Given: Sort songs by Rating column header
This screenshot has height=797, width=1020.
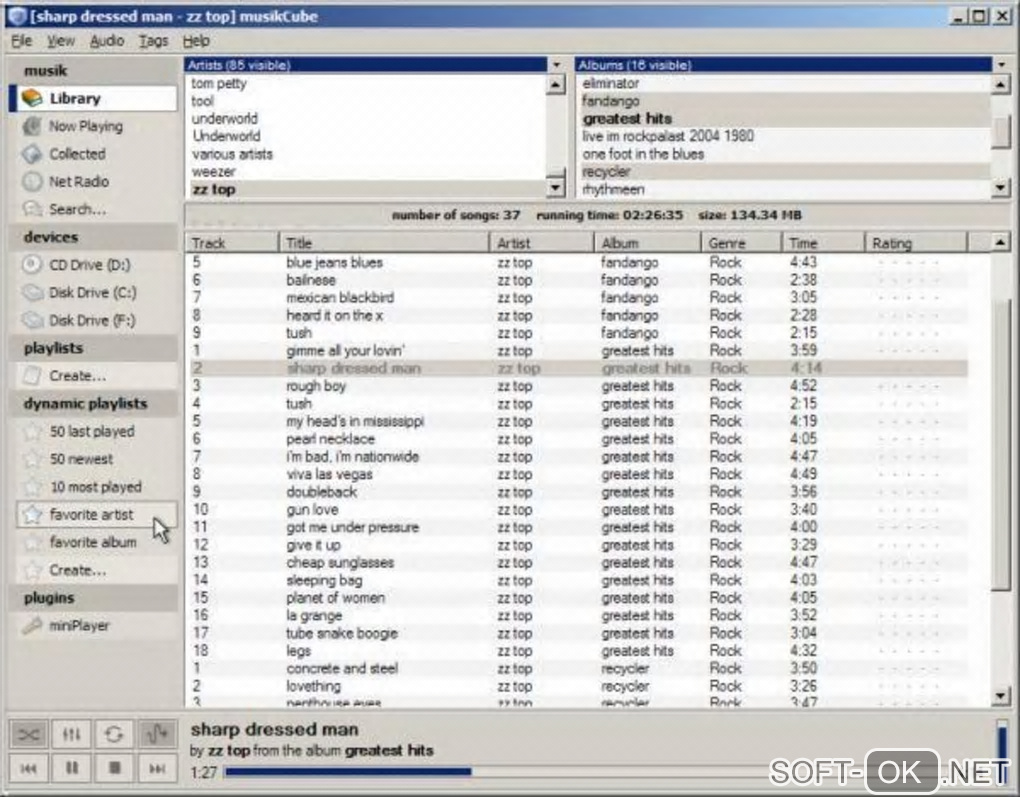Looking at the screenshot, I should click(916, 243).
